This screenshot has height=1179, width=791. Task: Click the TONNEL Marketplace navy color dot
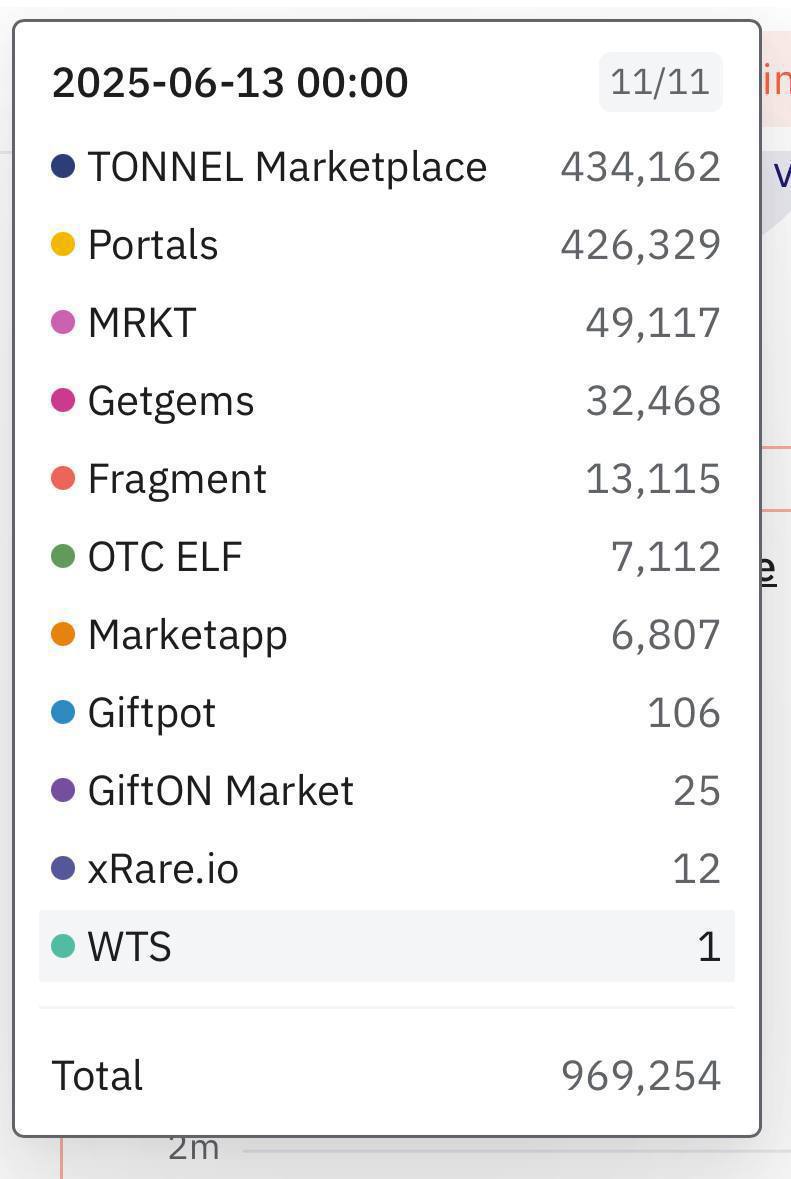pyautogui.click(x=63, y=166)
